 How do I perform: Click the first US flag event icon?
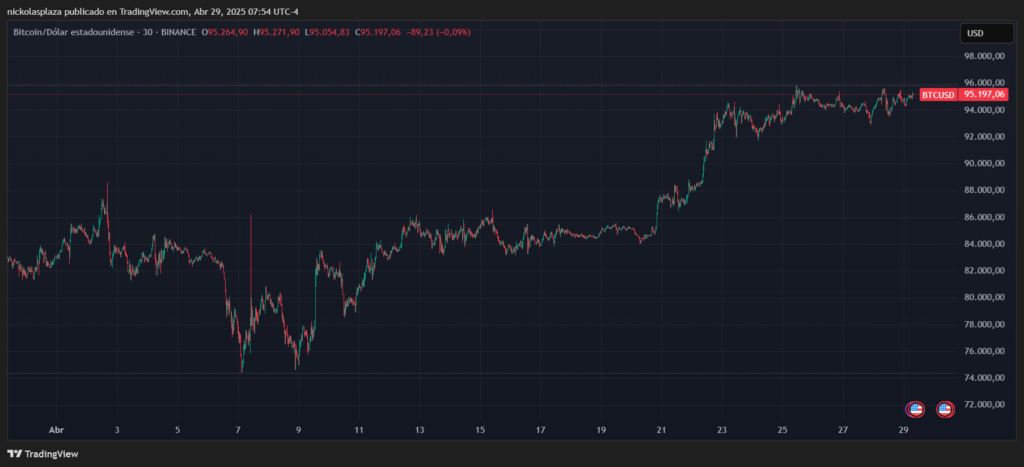coord(914,409)
